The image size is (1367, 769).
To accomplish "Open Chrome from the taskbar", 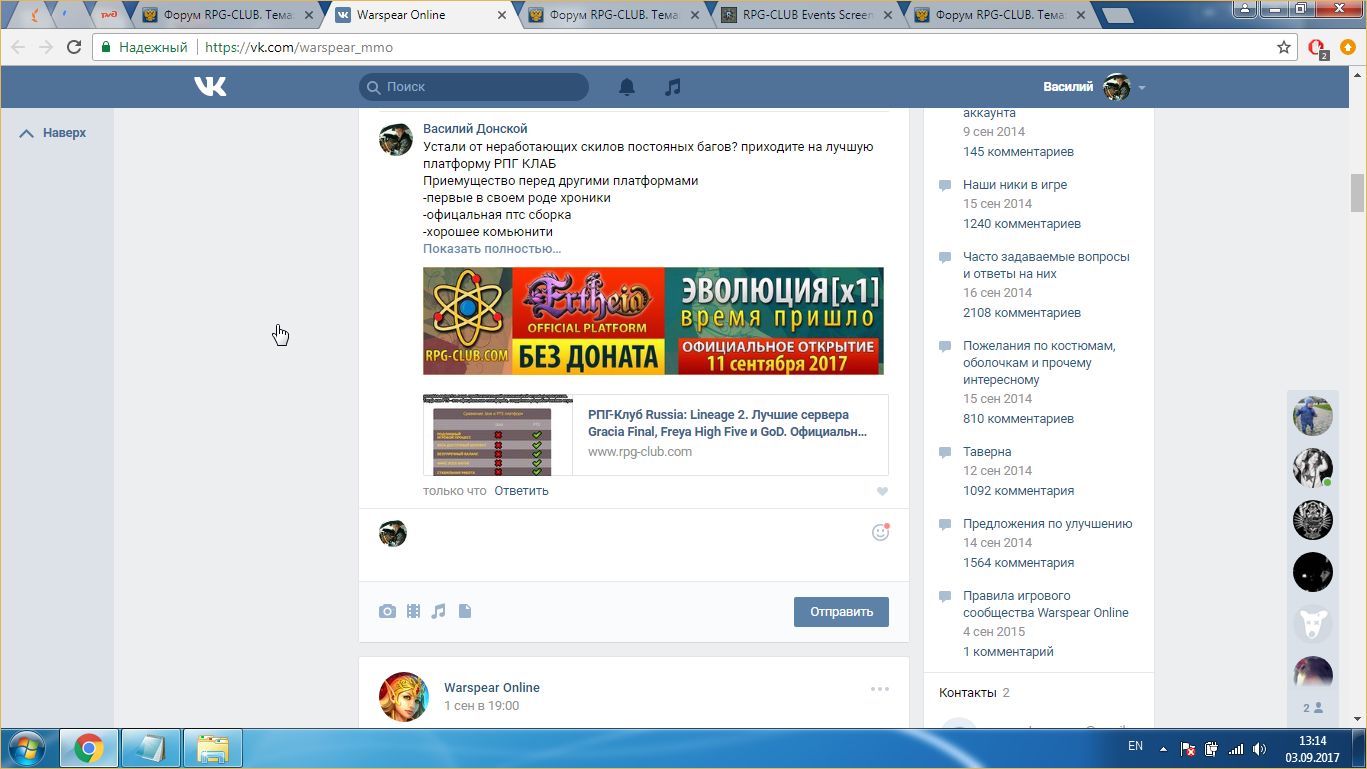I will click(89, 748).
